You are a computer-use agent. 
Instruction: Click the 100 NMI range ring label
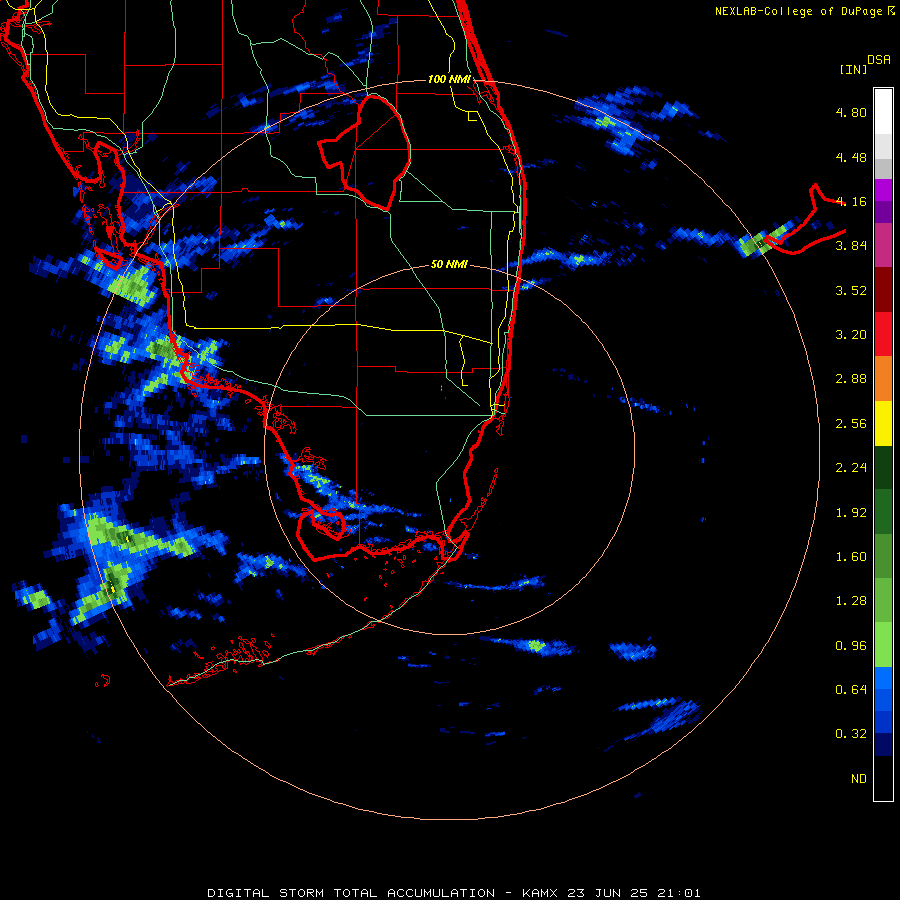click(x=449, y=79)
